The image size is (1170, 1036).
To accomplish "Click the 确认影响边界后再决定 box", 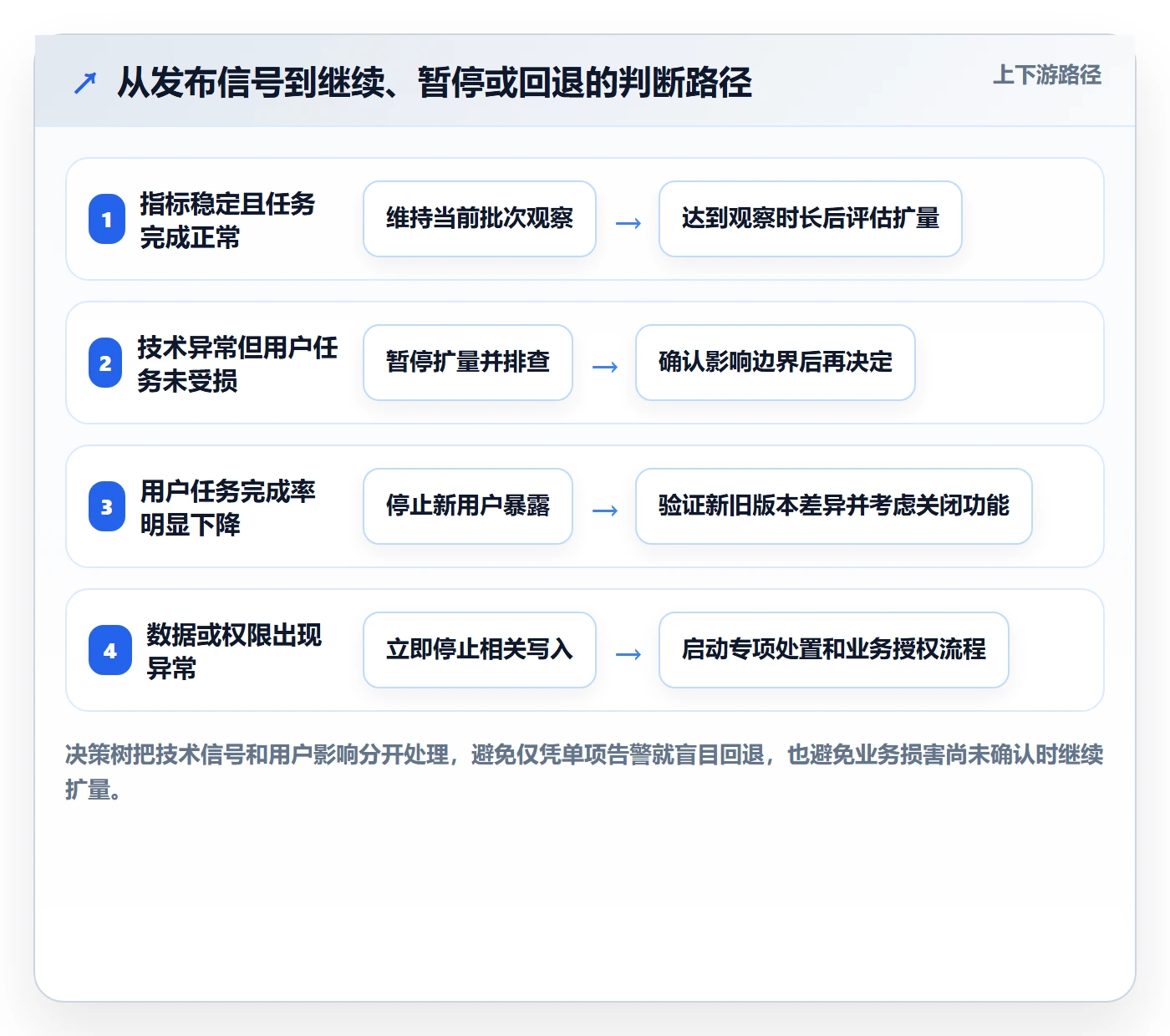I will point(776,363).
